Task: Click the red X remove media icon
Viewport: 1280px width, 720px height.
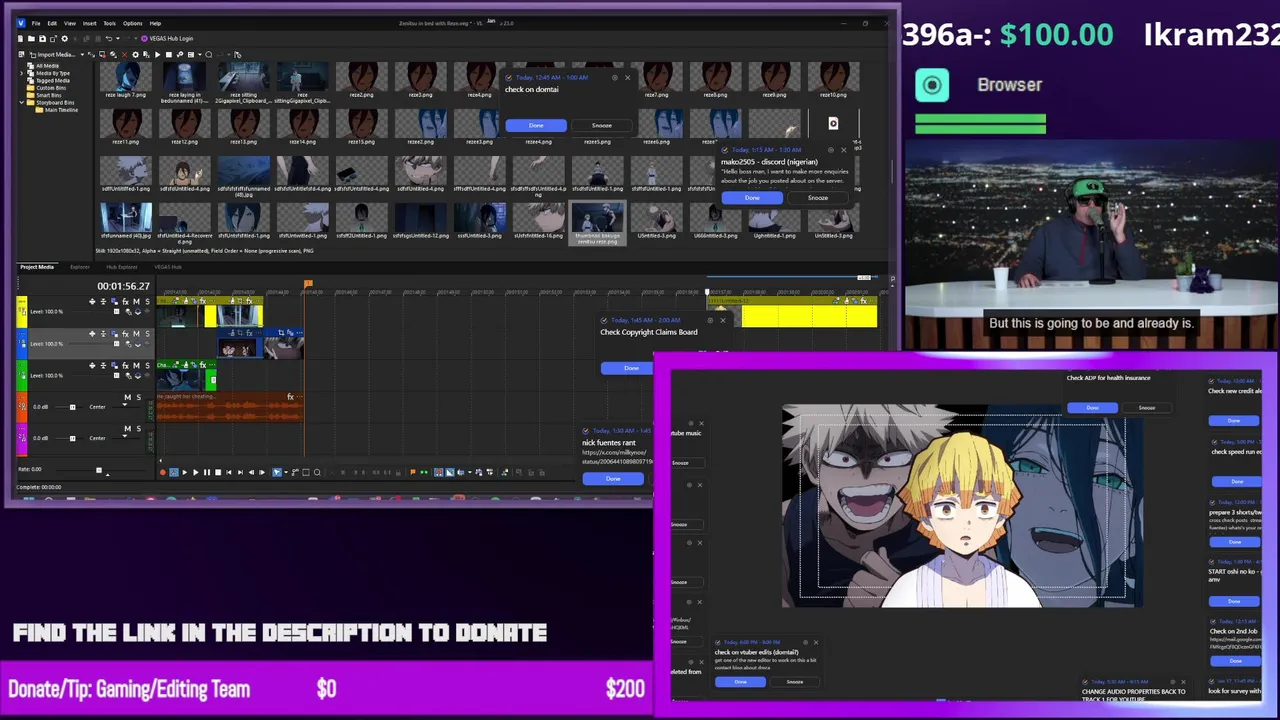Action: [x=124, y=54]
